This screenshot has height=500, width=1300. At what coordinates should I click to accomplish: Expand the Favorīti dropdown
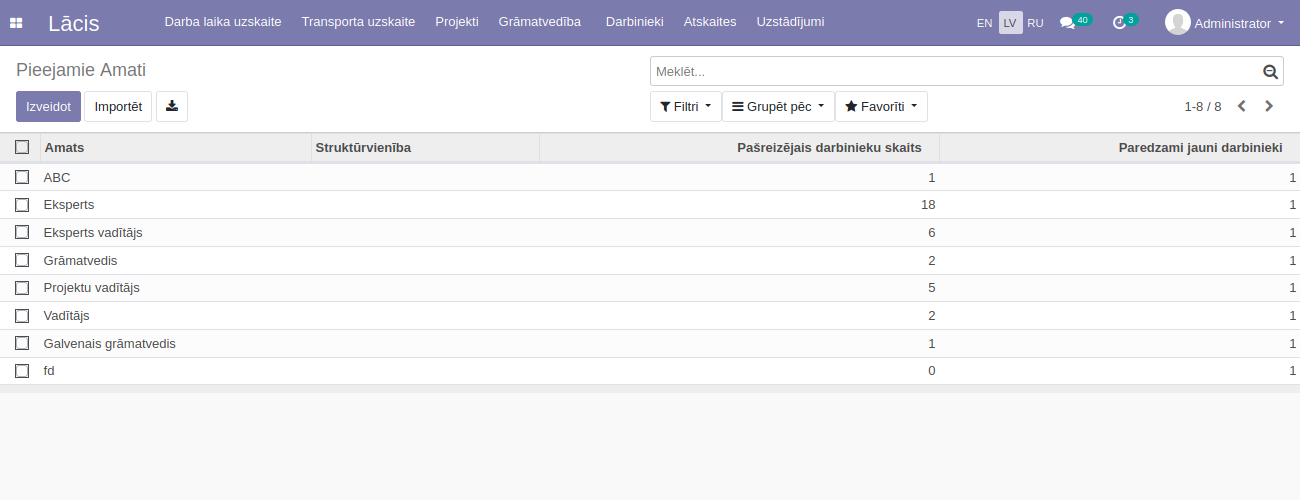pyautogui.click(x=881, y=106)
